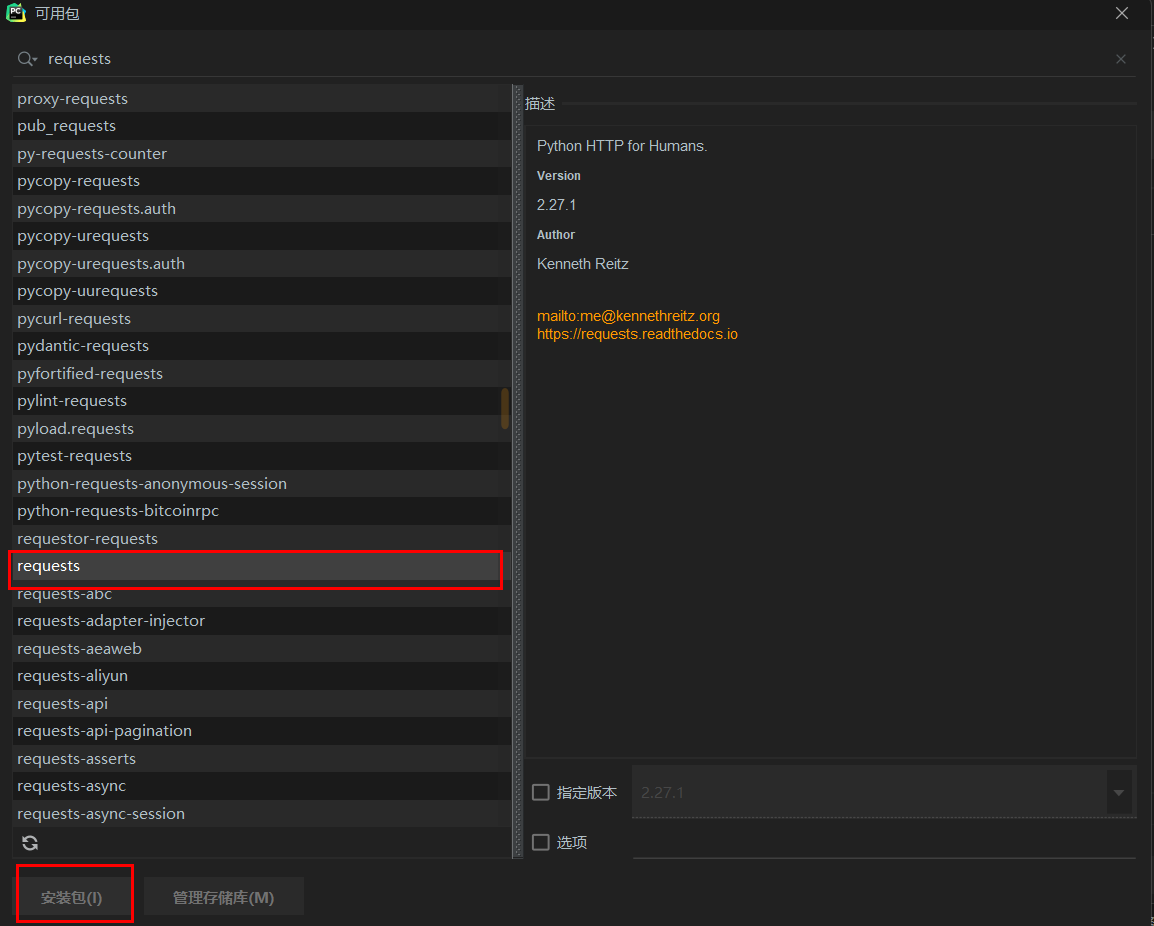Select the requests package row

(x=261, y=566)
